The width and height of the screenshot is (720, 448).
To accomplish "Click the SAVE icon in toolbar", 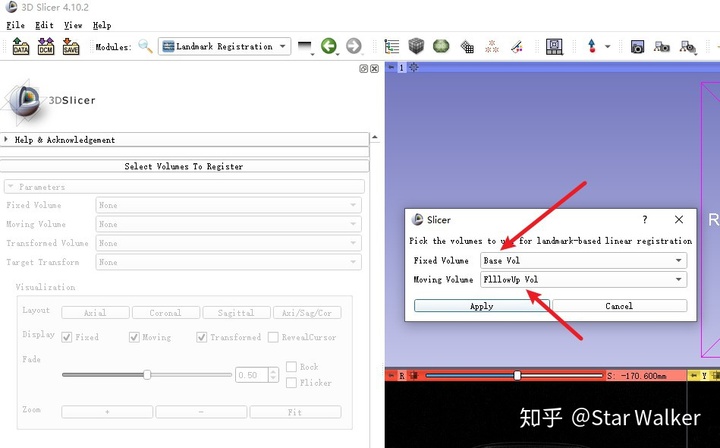I will 71,46.
